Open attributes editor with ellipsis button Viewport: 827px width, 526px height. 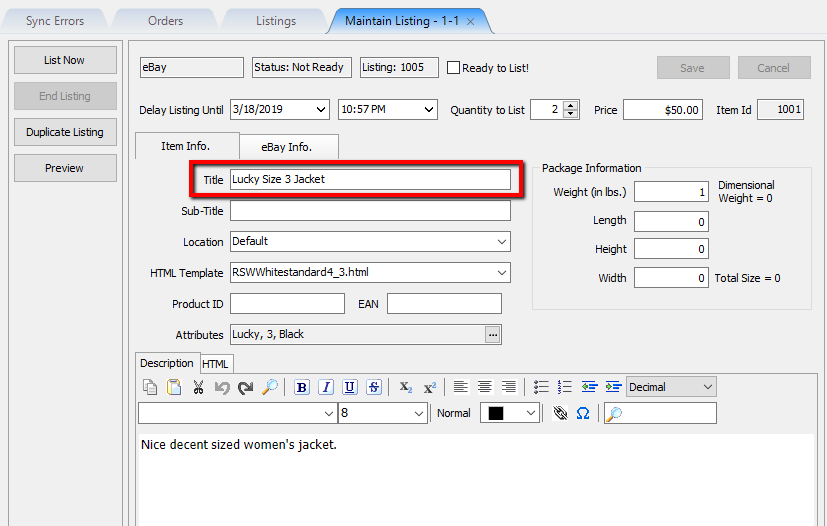493,334
